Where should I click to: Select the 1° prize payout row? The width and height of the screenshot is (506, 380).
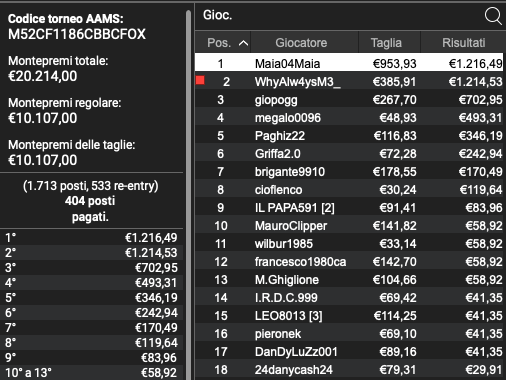[91, 238]
